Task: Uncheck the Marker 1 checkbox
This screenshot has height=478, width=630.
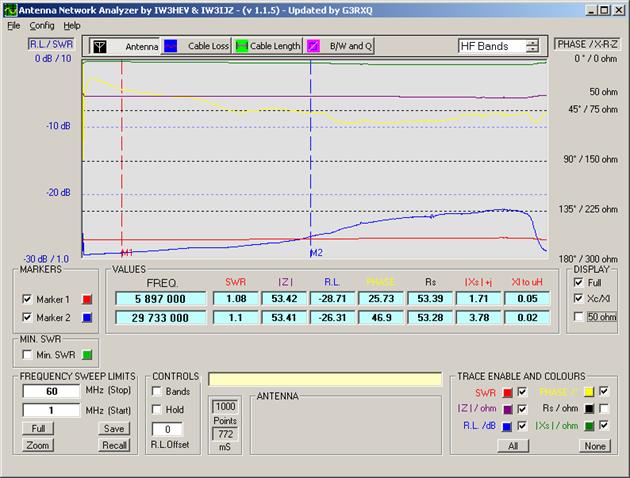Action: 27,299
